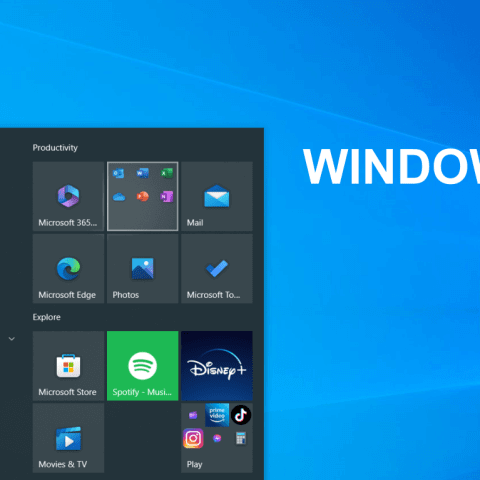Open the Mail tile
480x480 pixels.
pos(217,196)
